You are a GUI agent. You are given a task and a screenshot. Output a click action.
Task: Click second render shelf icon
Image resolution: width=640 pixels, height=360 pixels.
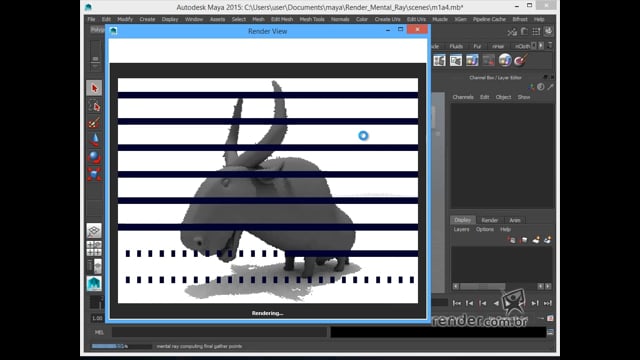coord(456,61)
